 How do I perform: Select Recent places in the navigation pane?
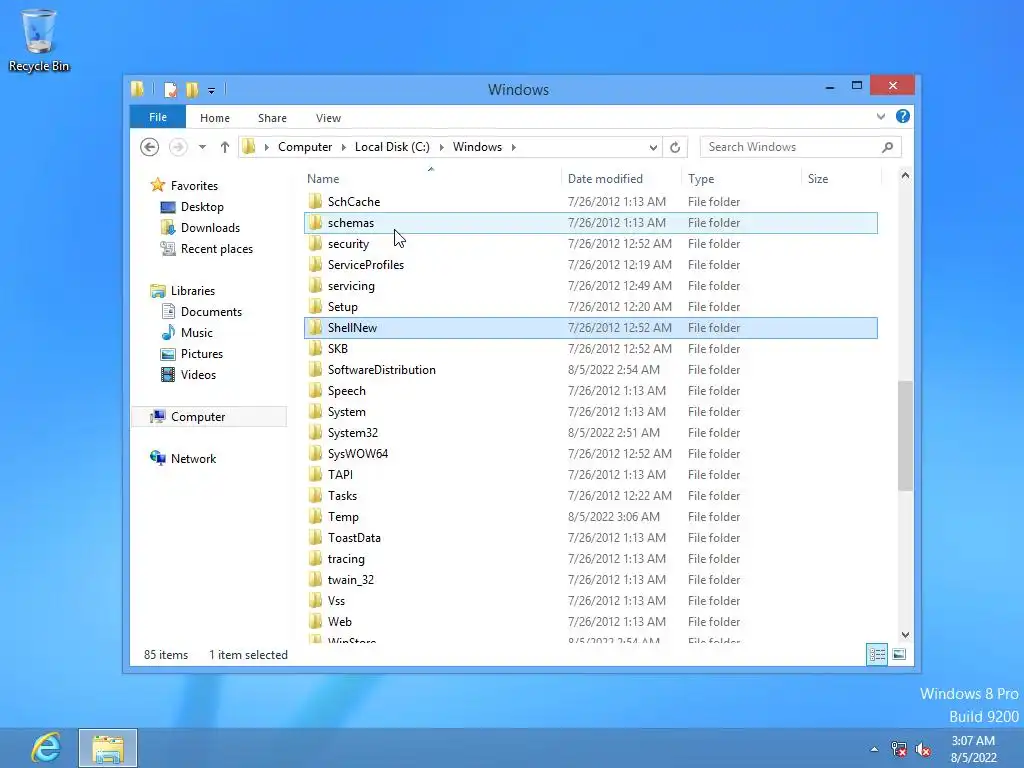[217, 248]
